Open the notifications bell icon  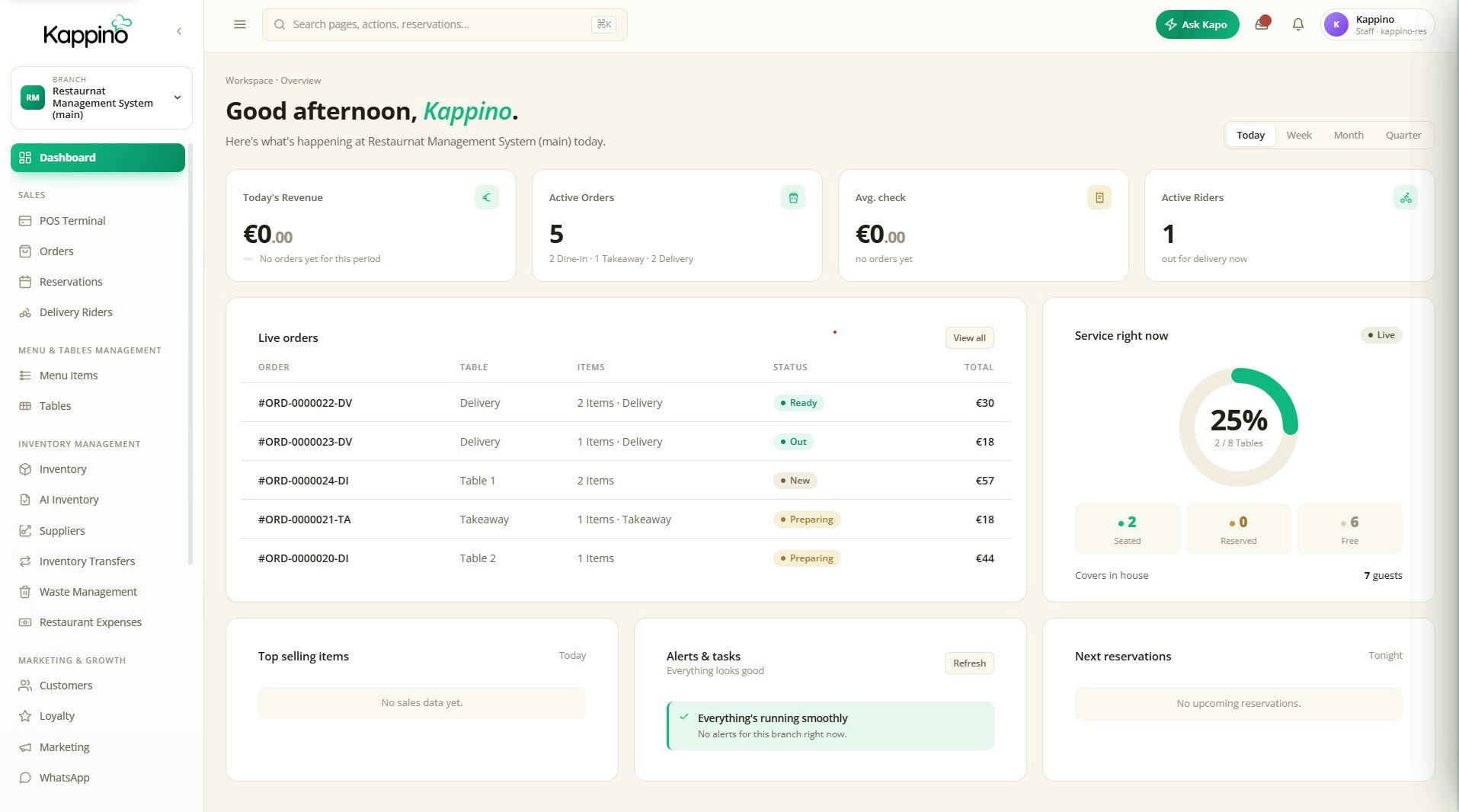1298,24
